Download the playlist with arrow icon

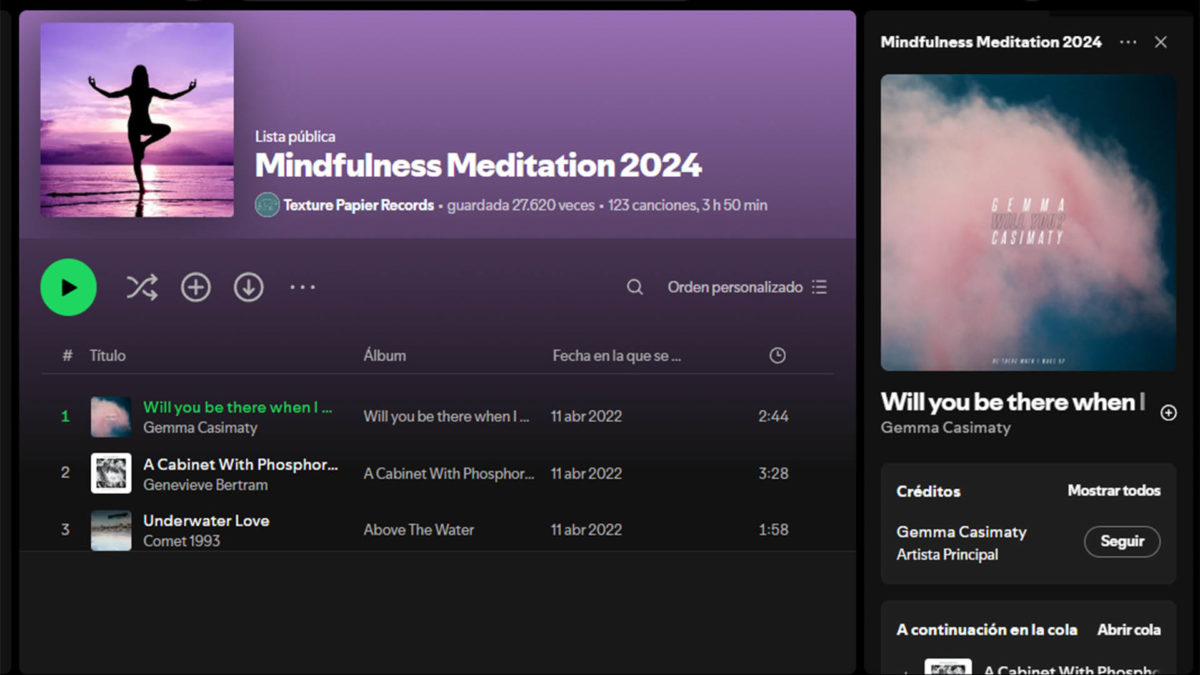(x=249, y=288)
